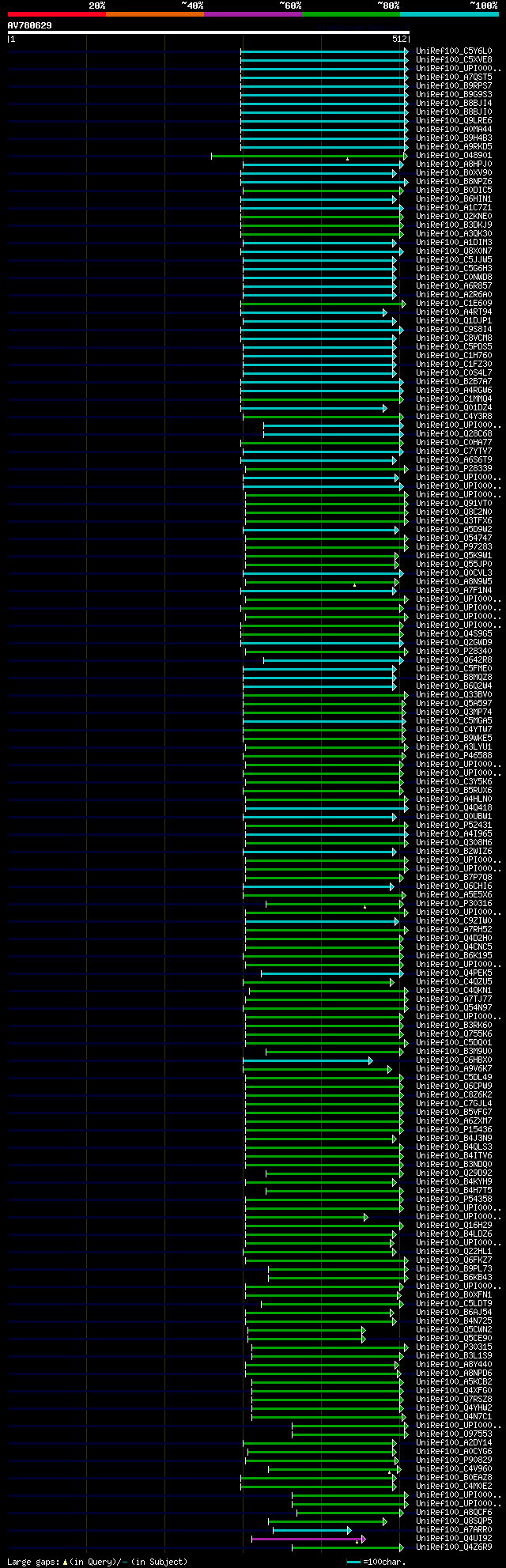Open the UniRef100_Q4UI92 hit
Screen dimensions: 506x1568
(x=454, y=1539)
